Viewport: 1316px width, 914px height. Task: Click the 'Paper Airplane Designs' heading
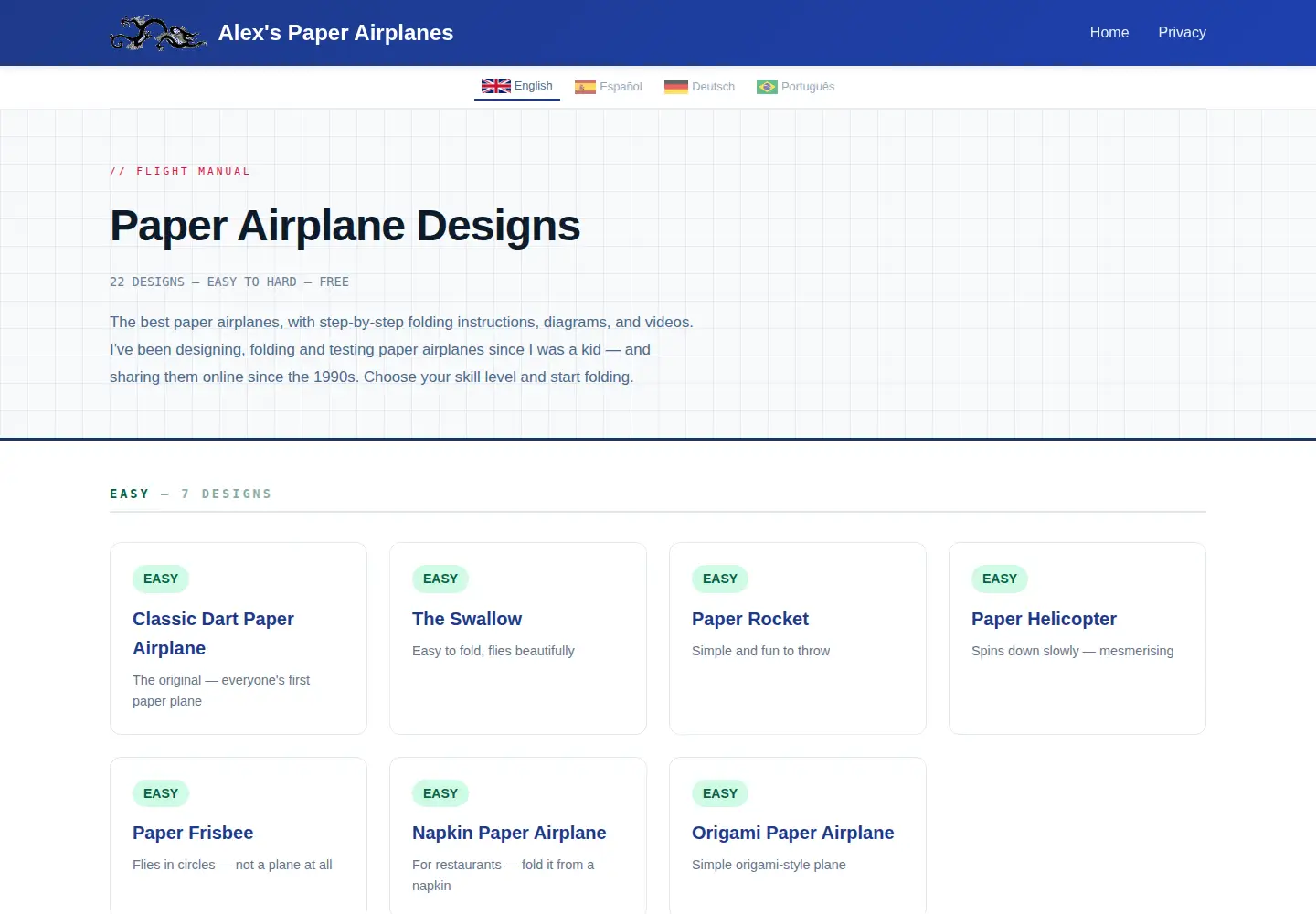345,226
